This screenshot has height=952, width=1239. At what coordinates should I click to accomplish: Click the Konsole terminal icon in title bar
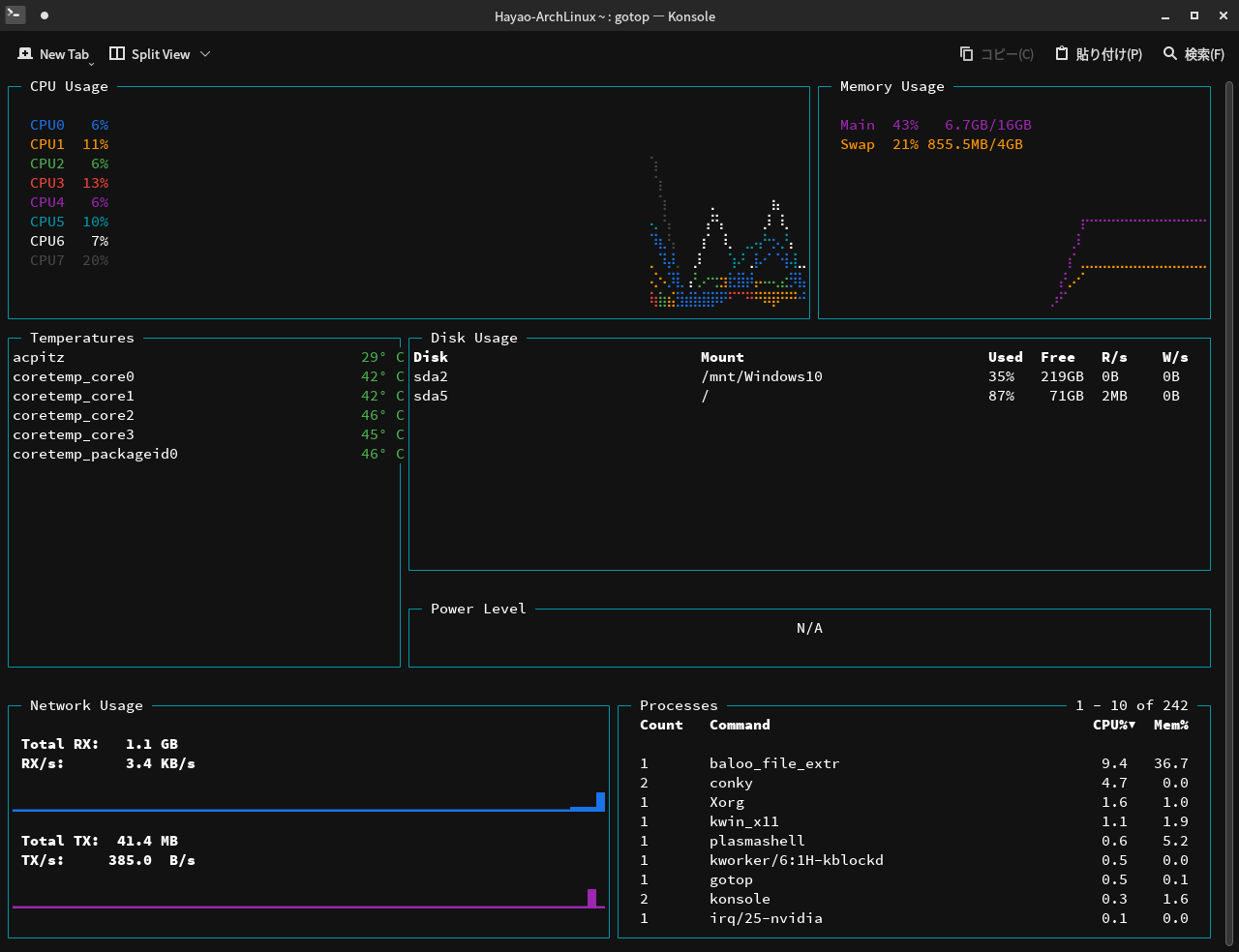click(15, 15)
